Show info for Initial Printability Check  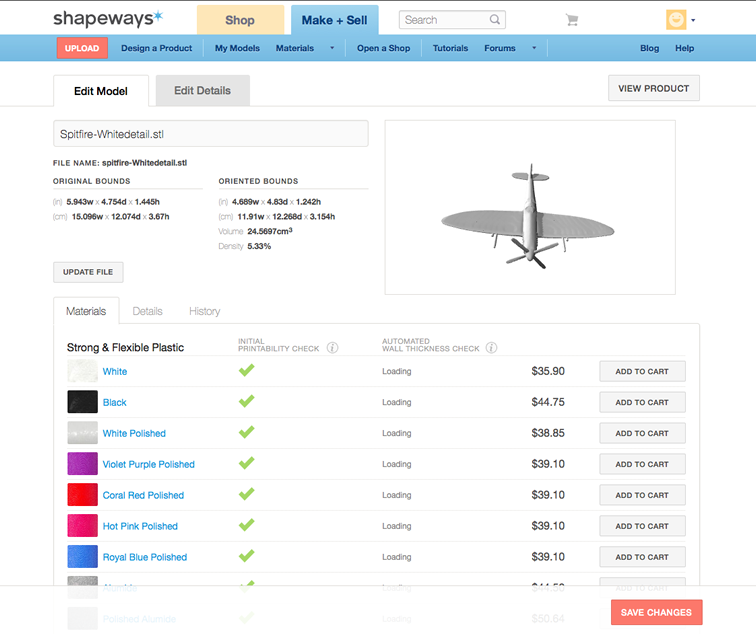point(332,348)
